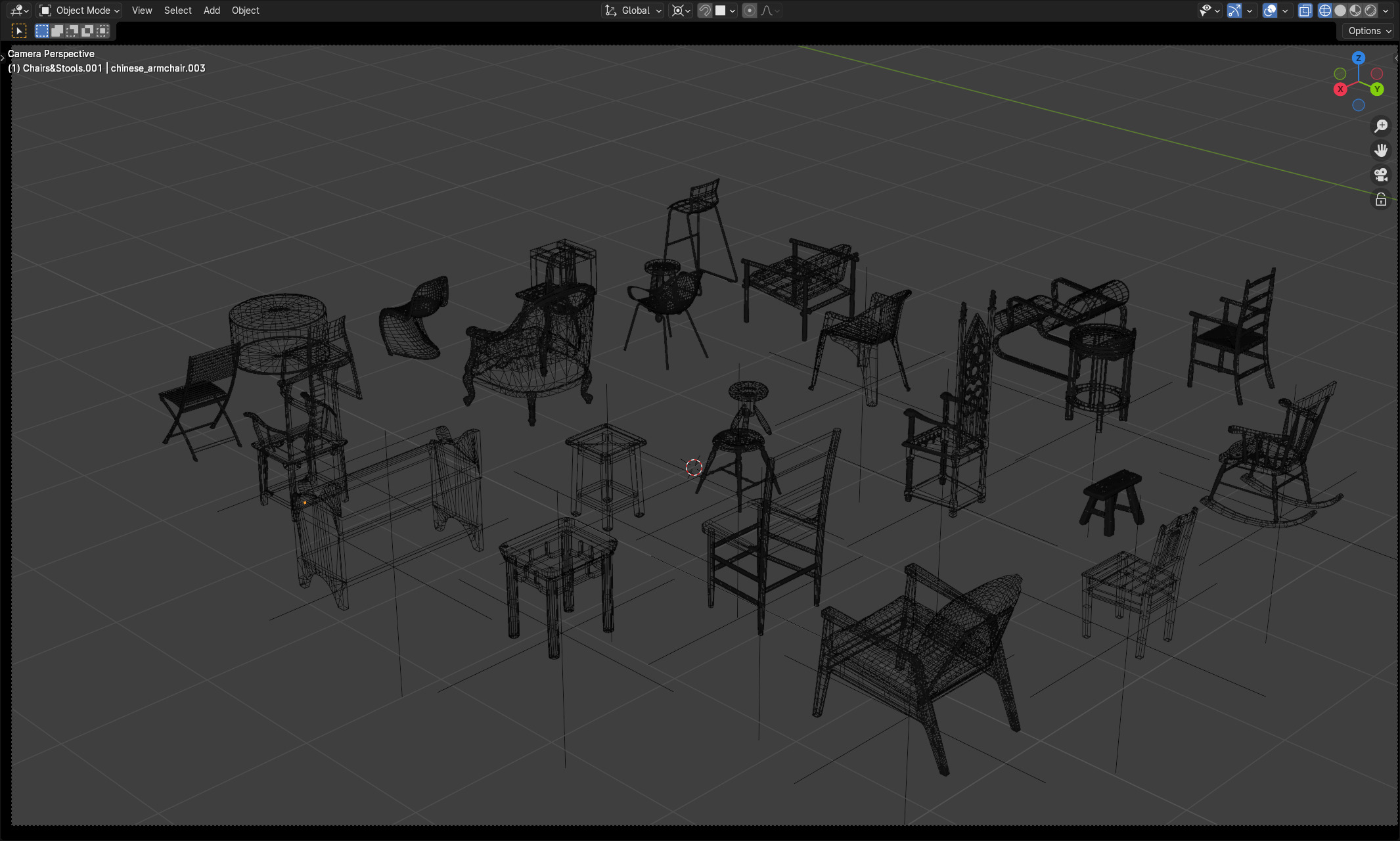
Task: Click the red X axis gizmo handle
Action: point(1340,89)
